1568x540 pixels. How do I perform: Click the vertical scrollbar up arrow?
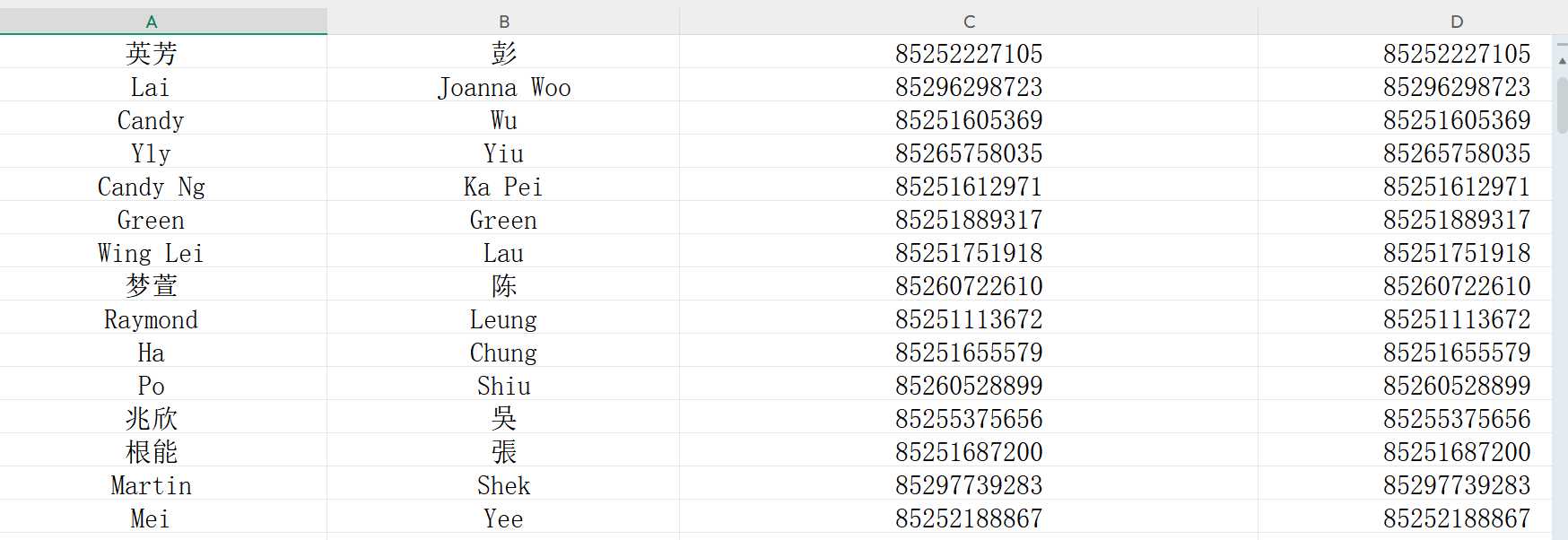1562,60
